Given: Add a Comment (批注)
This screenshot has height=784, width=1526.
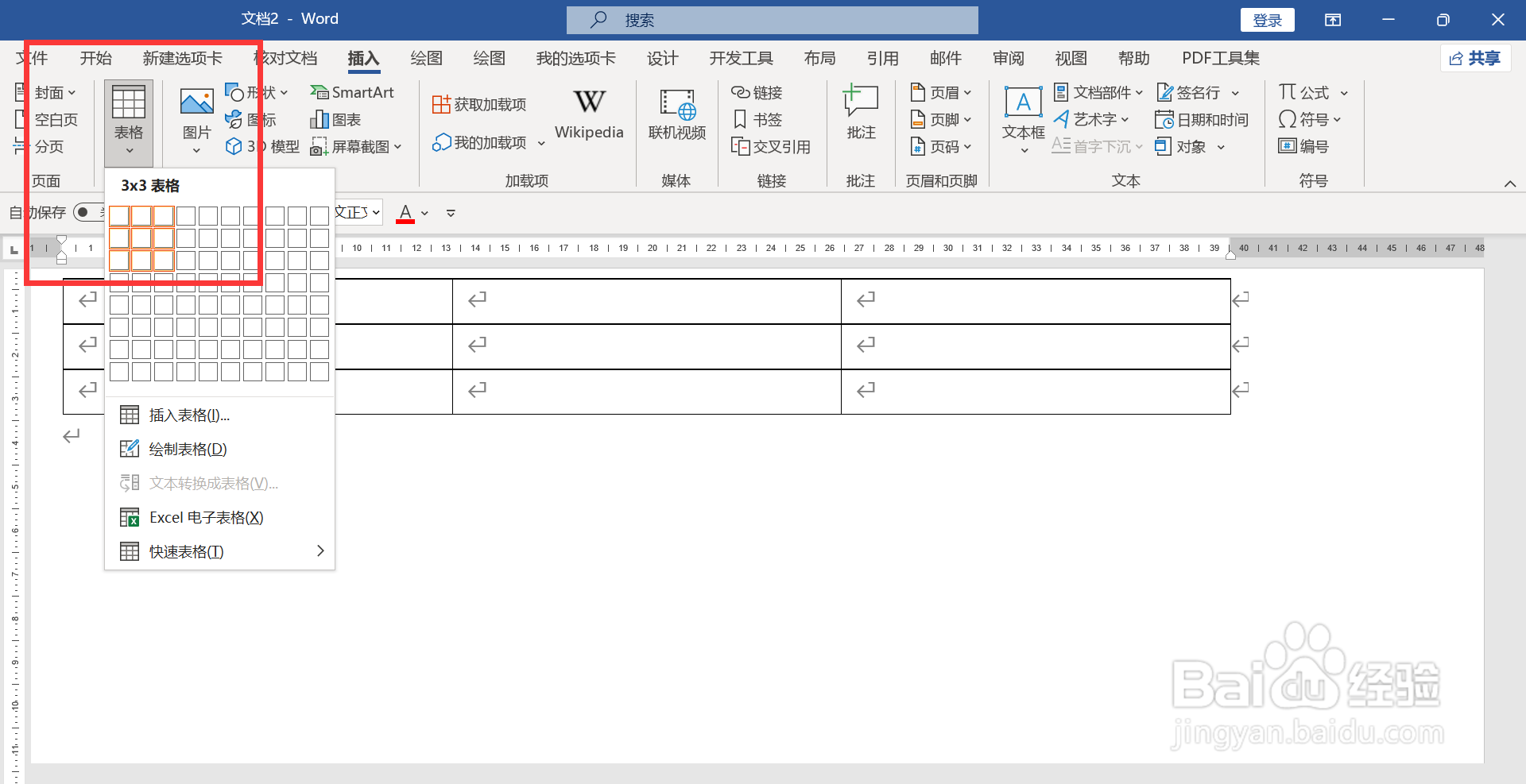Looking at the screenshot, I should [861, 113].
